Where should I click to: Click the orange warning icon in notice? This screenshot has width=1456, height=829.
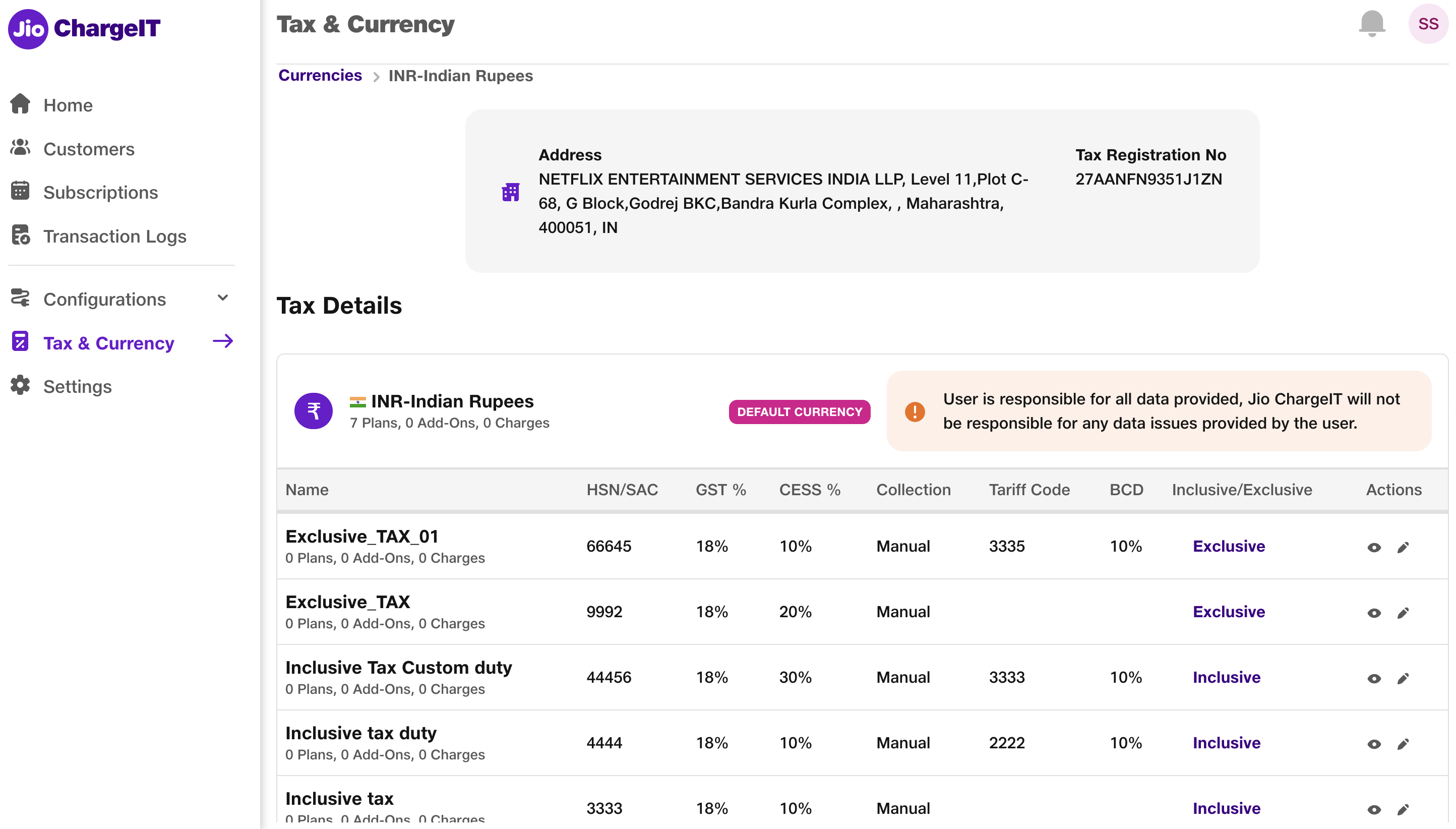pos(915,411)
